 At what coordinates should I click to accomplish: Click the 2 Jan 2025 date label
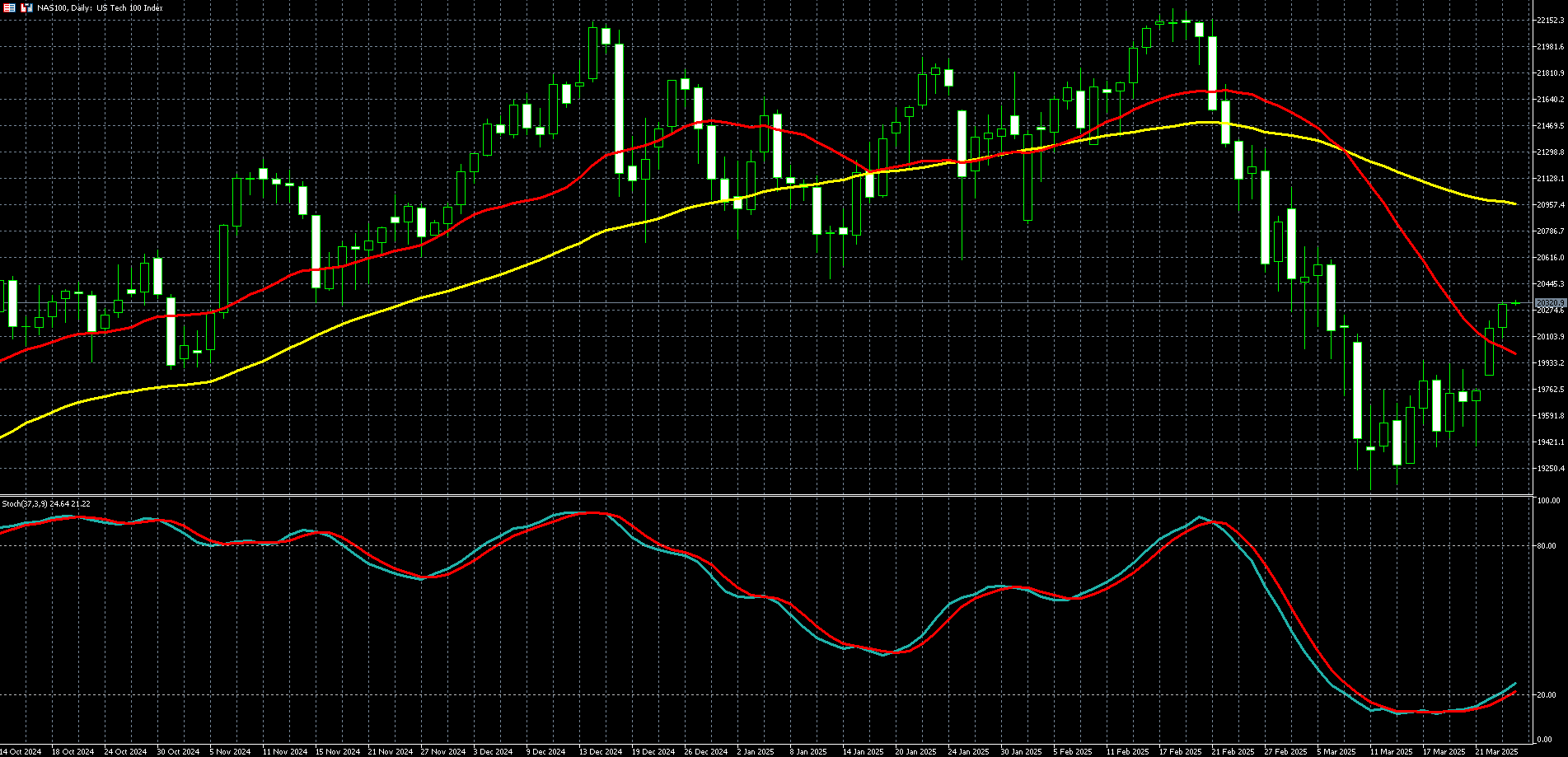pos(756,752)
